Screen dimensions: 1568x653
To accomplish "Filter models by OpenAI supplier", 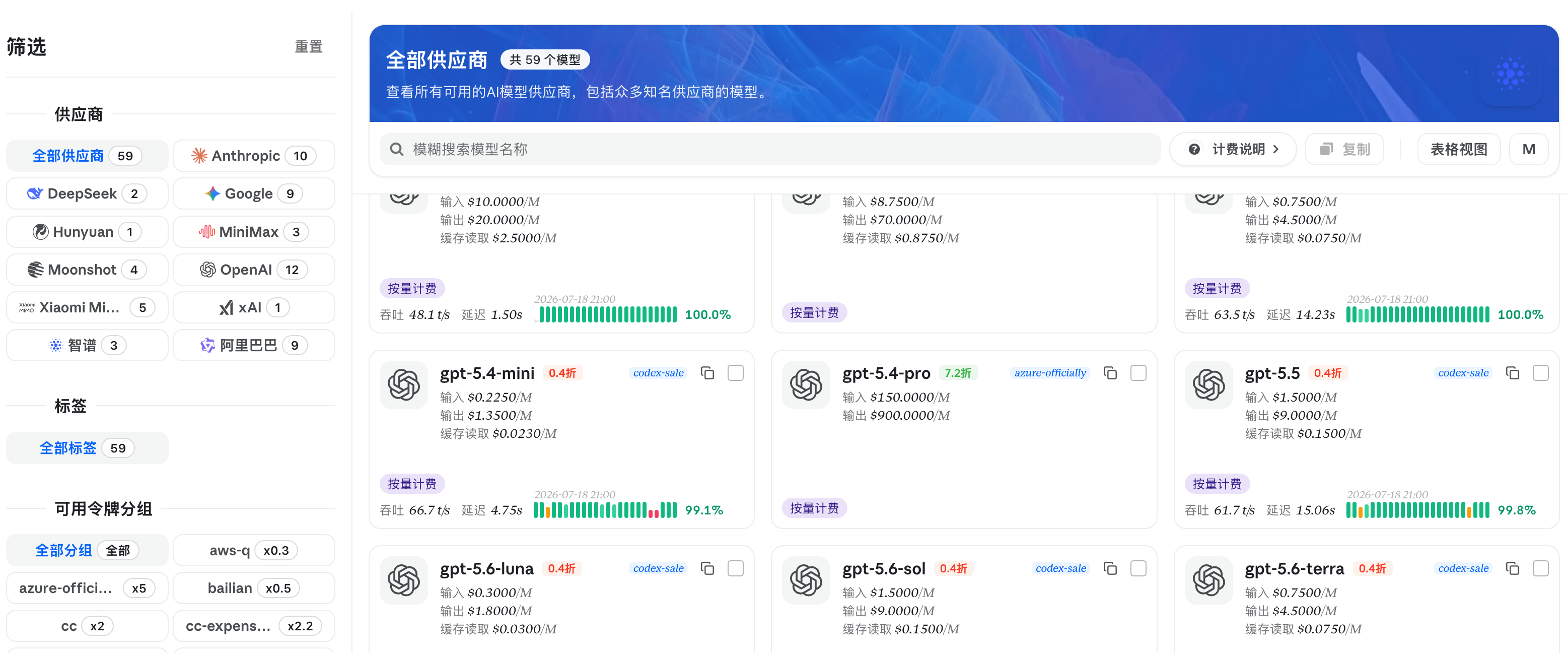I will pyautogui.click(x=254, y=270).
